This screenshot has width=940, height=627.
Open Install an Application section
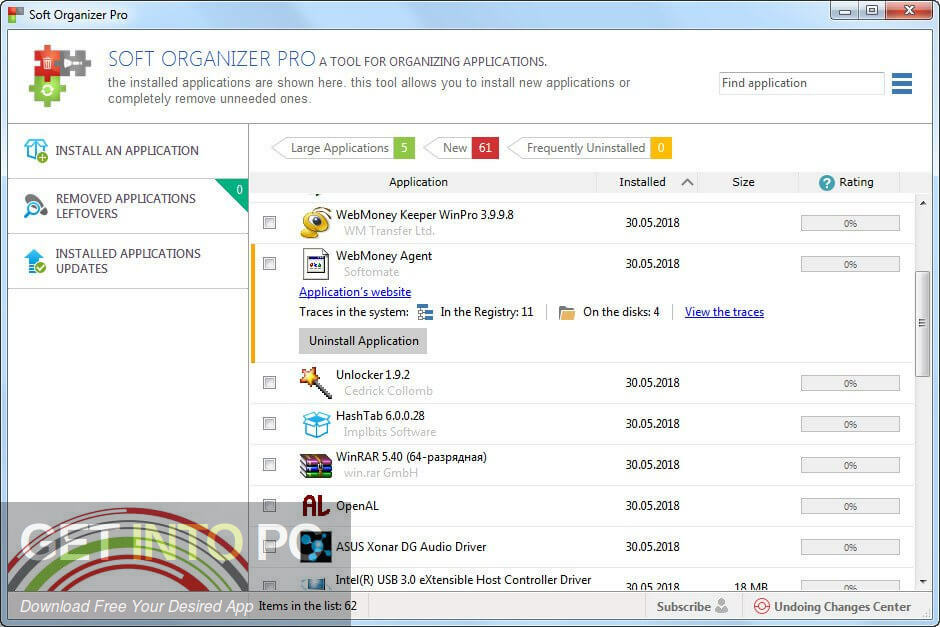coord(128,151)
